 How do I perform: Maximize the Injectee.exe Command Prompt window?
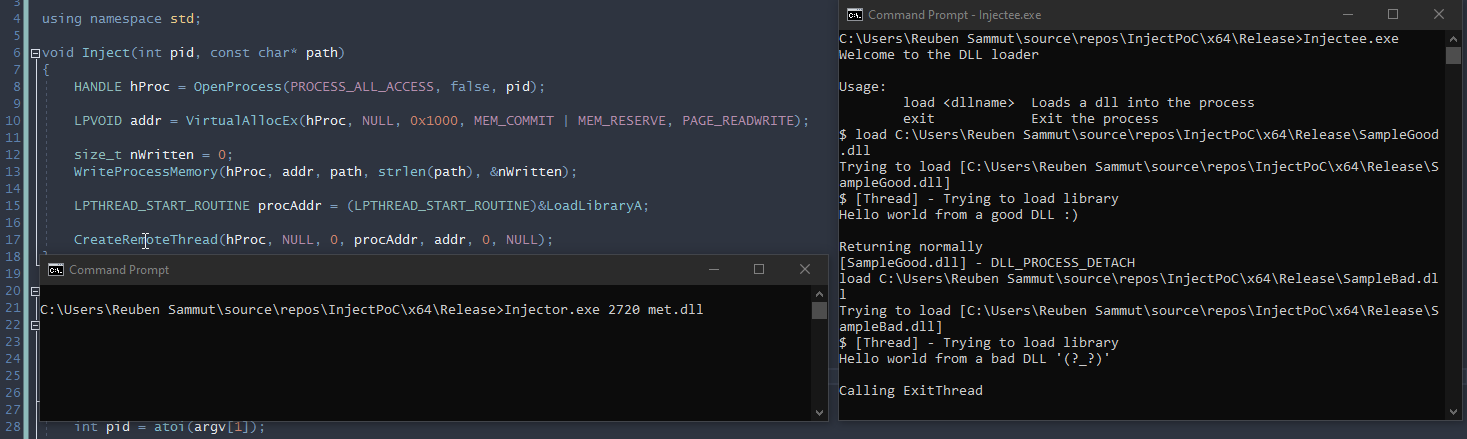(x=1393, y=15)
